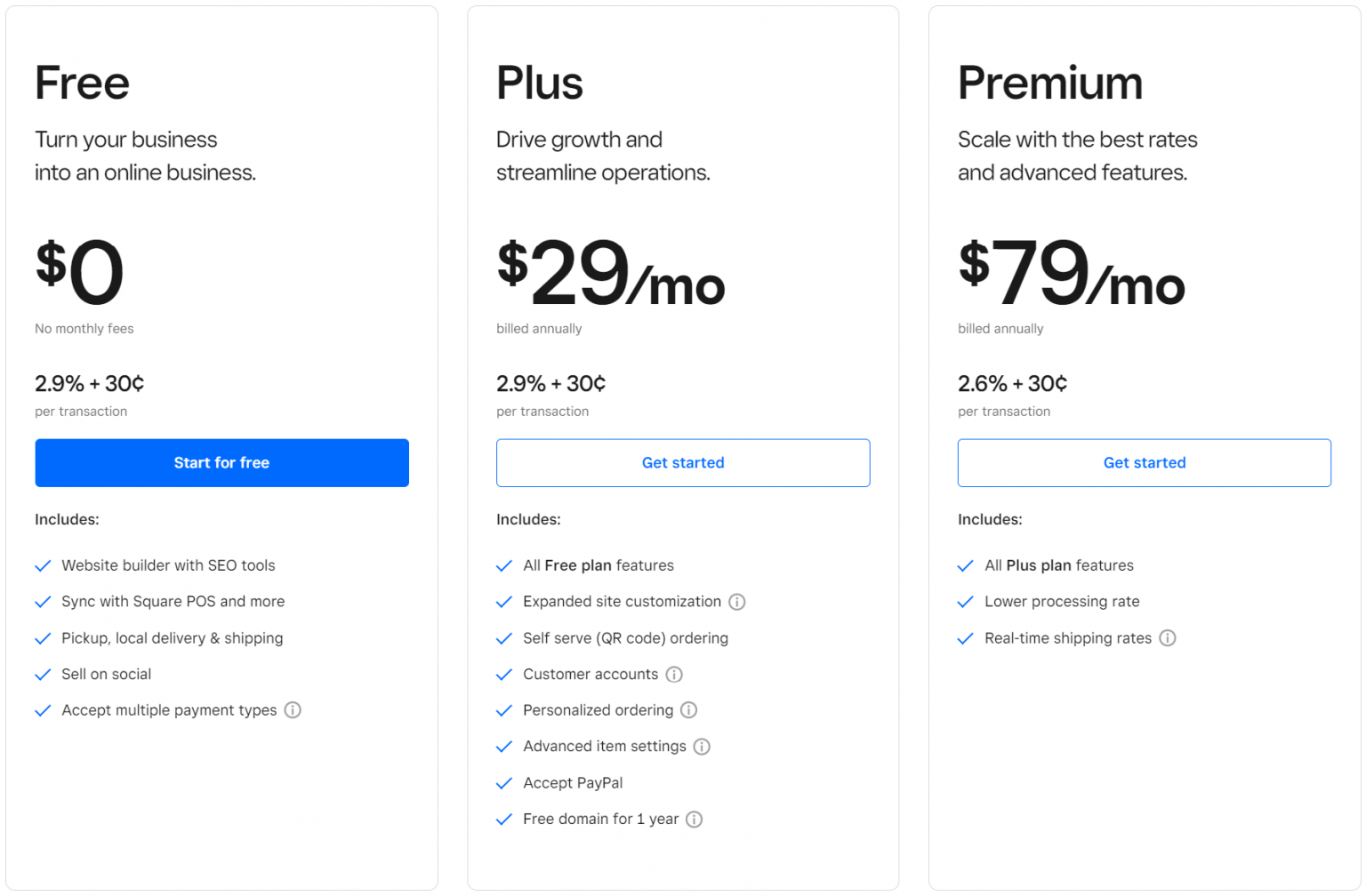
Task: Click the checkmark beside Accept PayPal
Action: (504, 783)
